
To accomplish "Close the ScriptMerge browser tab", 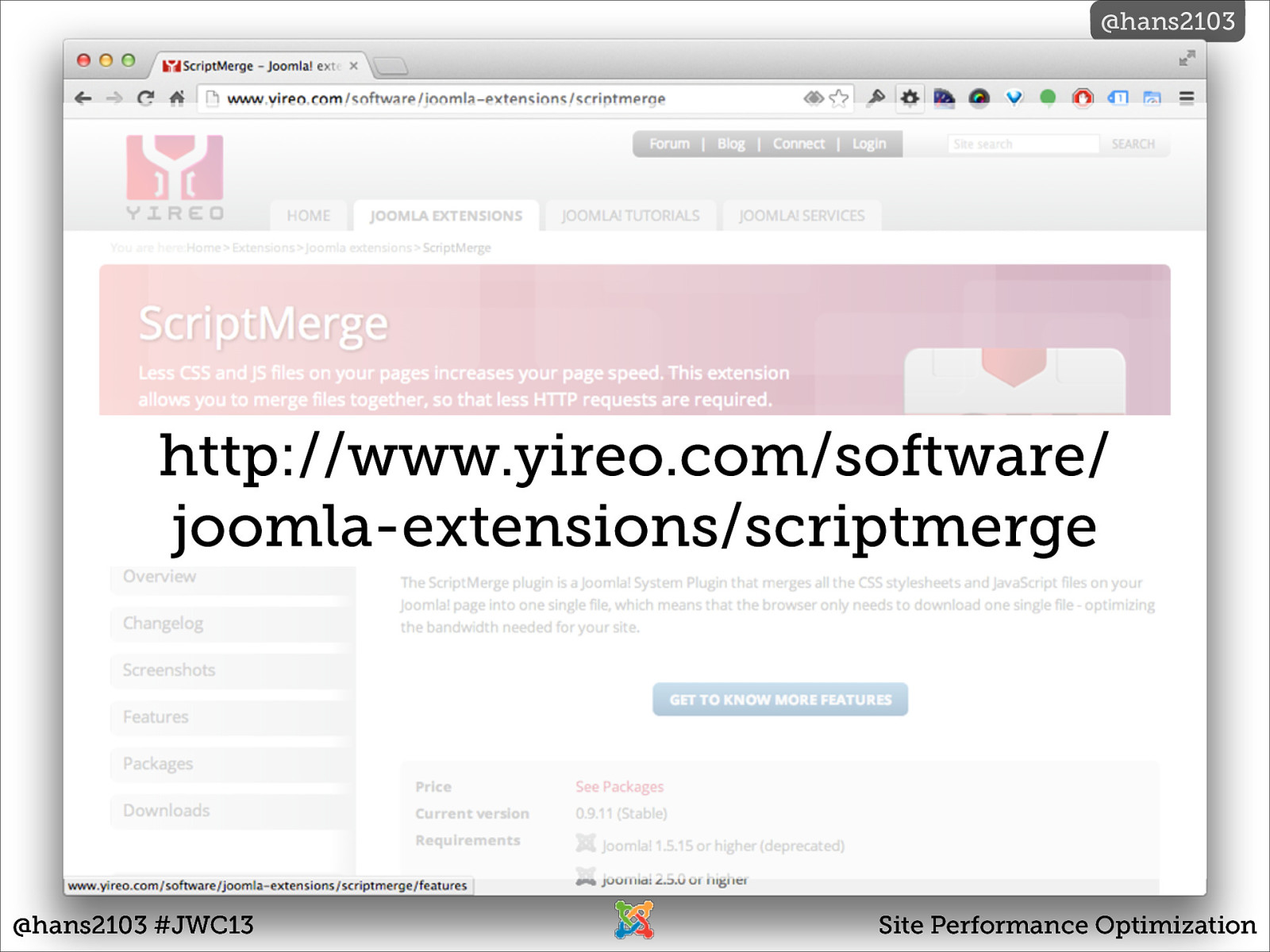I will pyautogui.click(x=354, y=66).
